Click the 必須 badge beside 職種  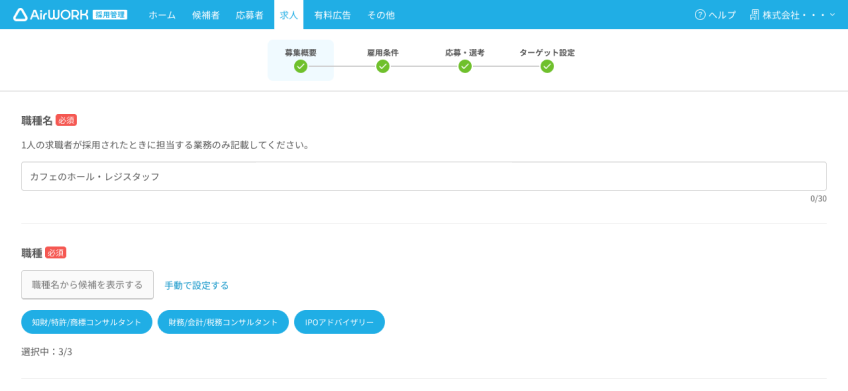(56, 253)
